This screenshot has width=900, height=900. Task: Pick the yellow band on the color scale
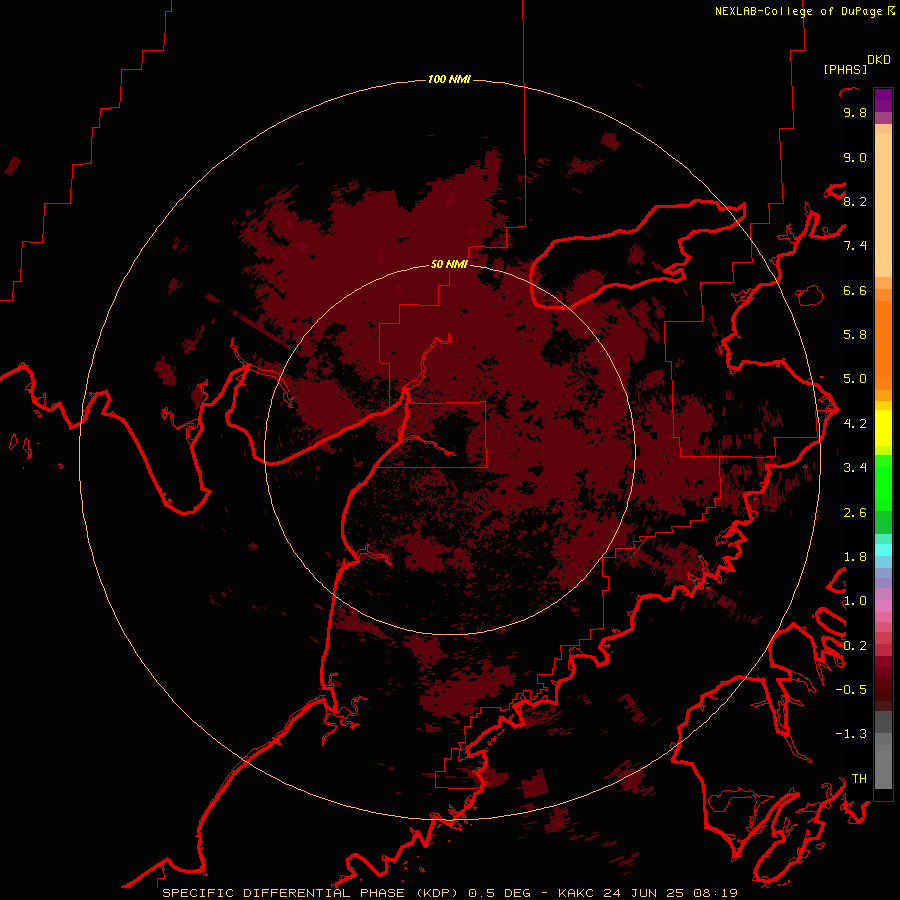(x=883, y=428)
